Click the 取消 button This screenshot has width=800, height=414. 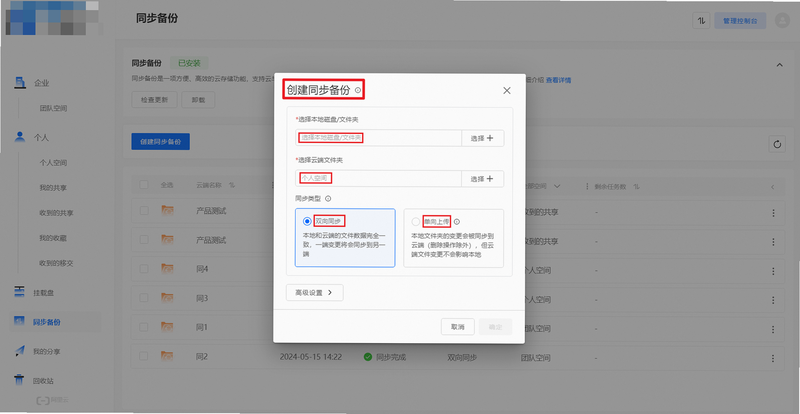coord(458,327)
